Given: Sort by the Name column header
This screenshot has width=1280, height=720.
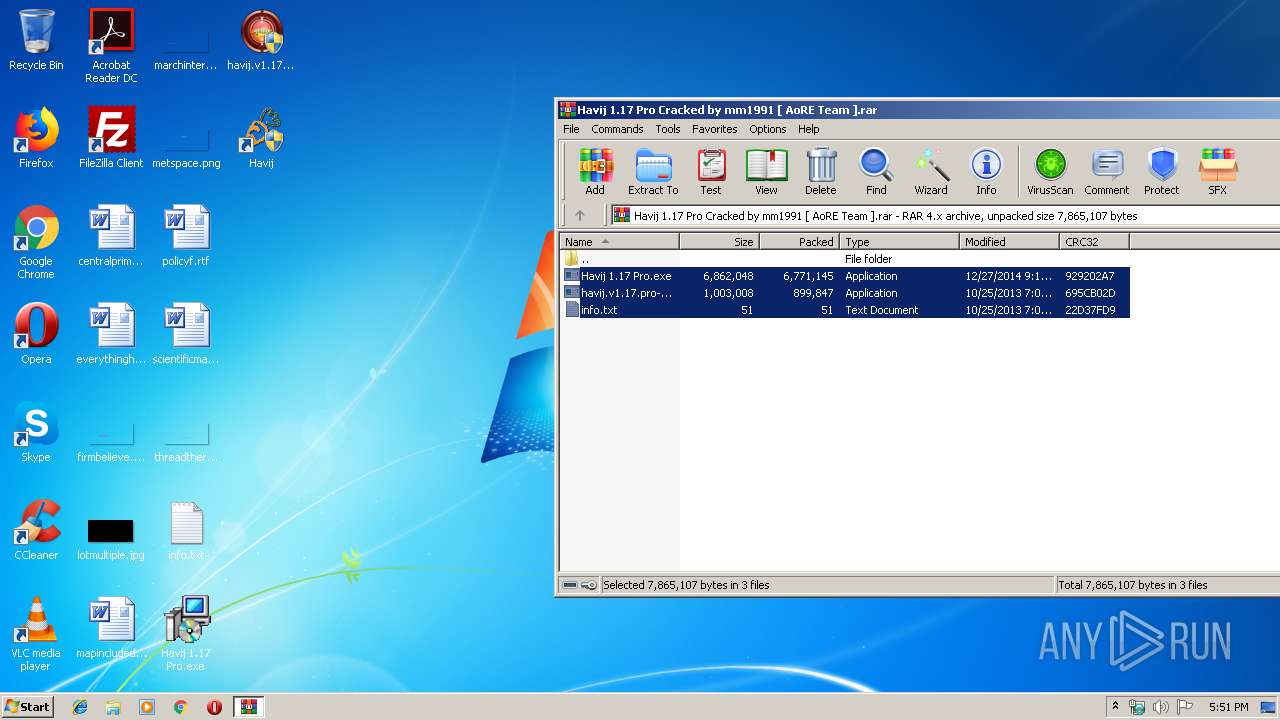Looking at the screenshot, I should pyautogui.click(x=619, y=242).
